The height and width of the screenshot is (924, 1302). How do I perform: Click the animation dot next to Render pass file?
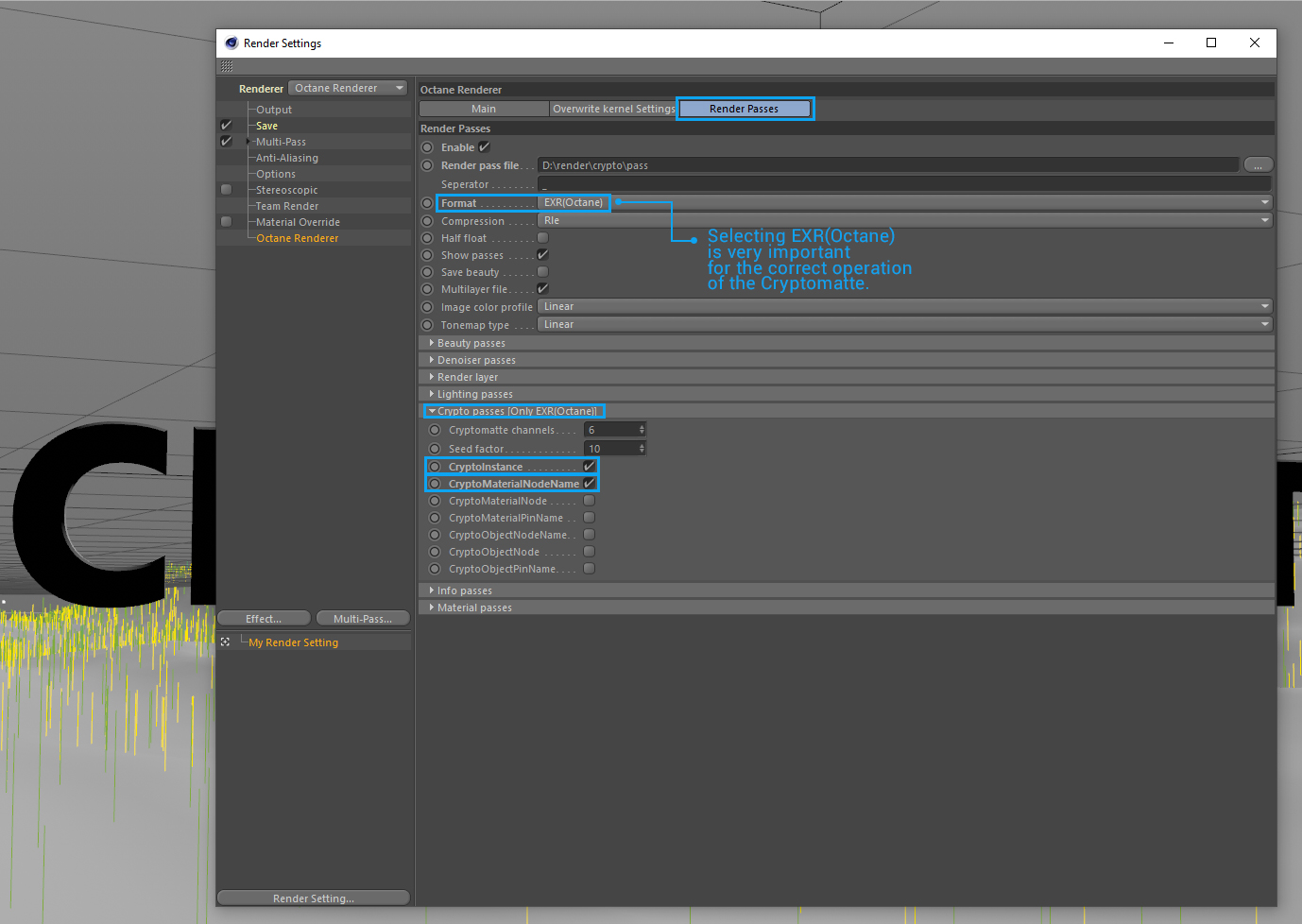click(427, 165)
